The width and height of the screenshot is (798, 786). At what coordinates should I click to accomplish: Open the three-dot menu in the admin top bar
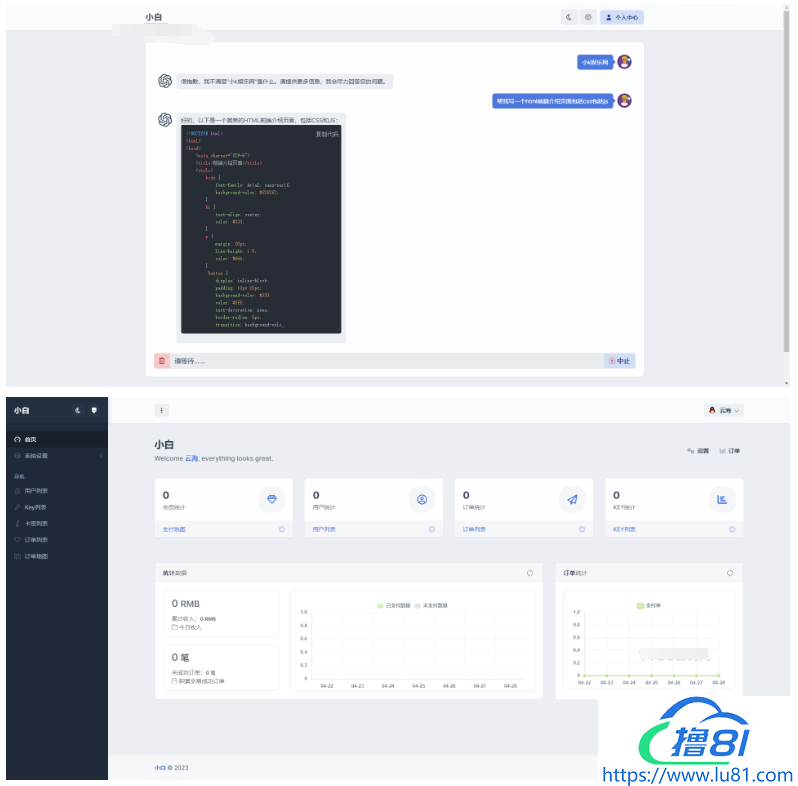point(162,410)
